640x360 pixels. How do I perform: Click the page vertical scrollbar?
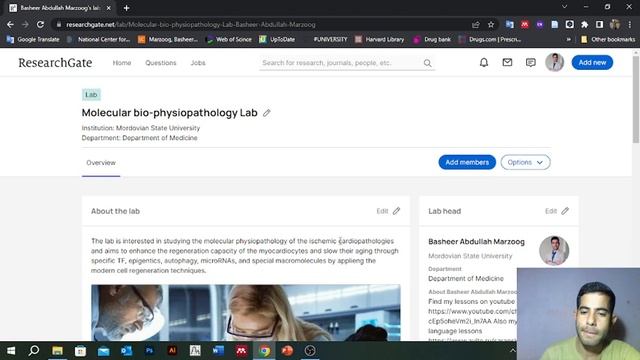(x=636, y=99)
